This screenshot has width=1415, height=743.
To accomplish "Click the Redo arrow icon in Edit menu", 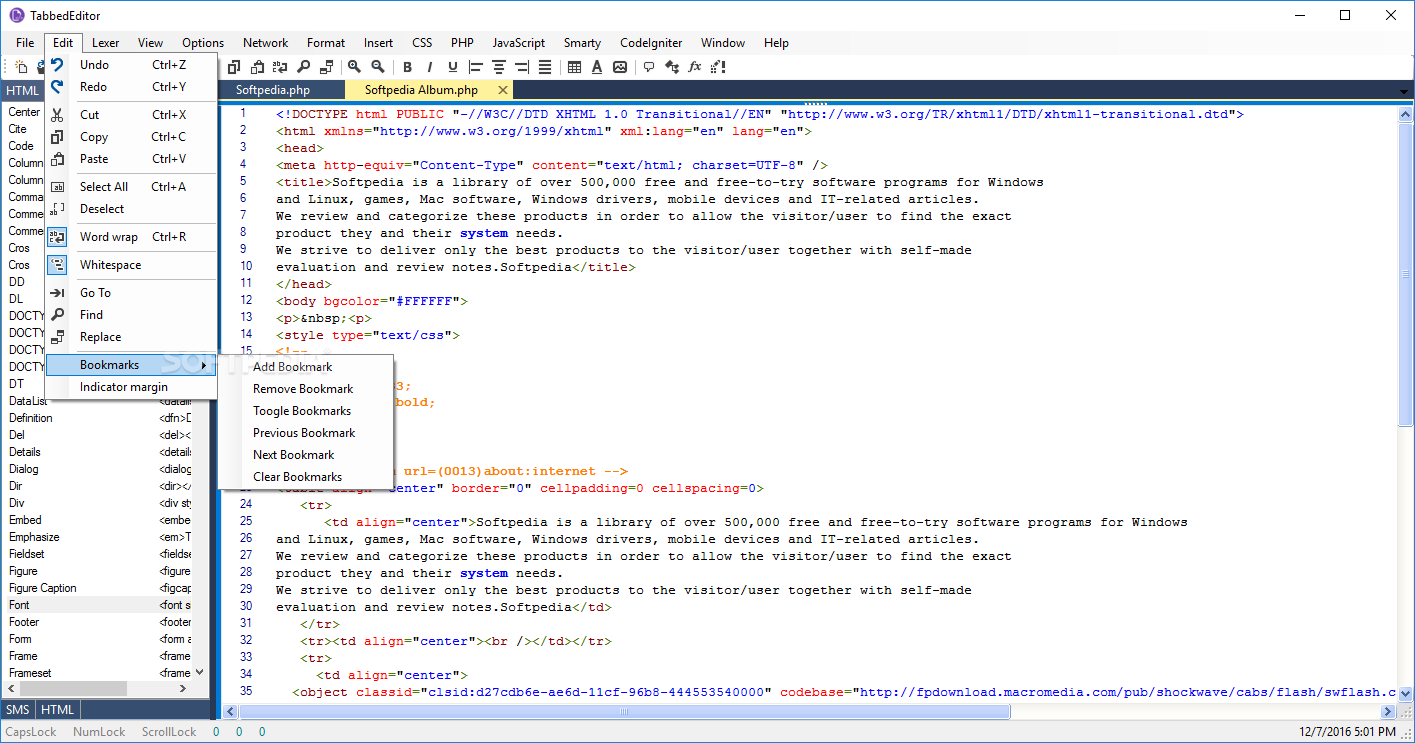I will tap(58, 87).
